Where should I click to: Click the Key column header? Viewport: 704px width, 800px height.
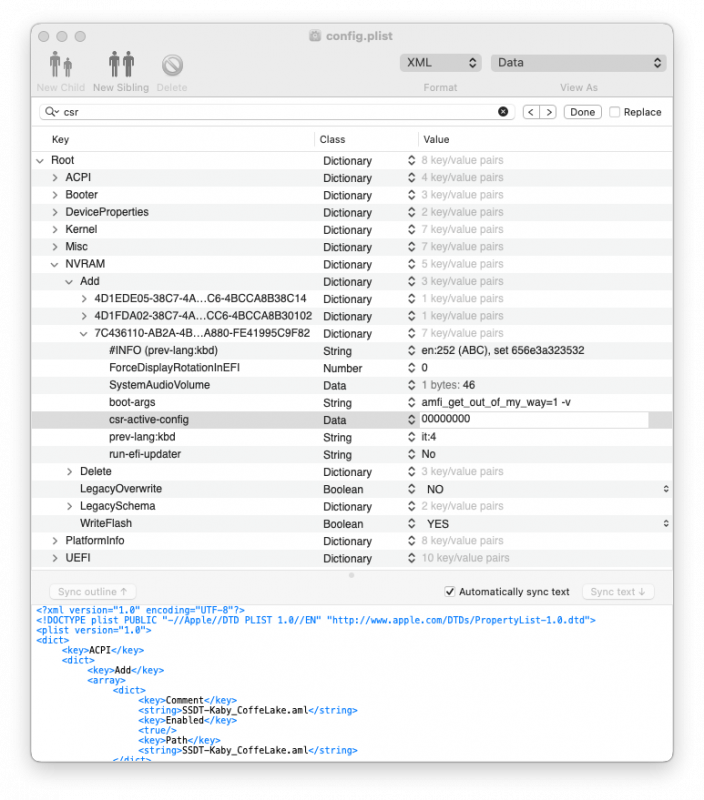click(60, 139)
